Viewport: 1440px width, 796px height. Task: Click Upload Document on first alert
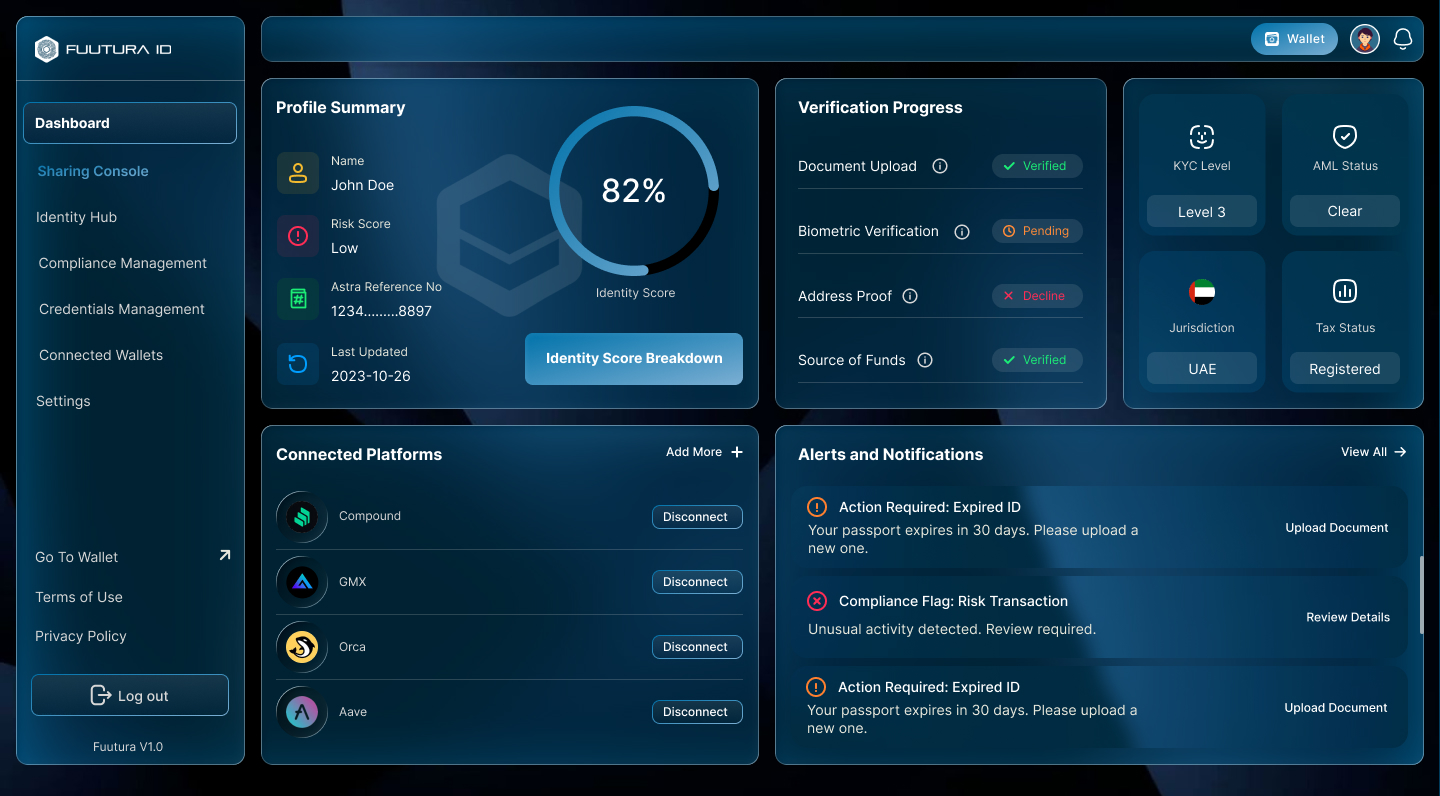coord(1337,528)
